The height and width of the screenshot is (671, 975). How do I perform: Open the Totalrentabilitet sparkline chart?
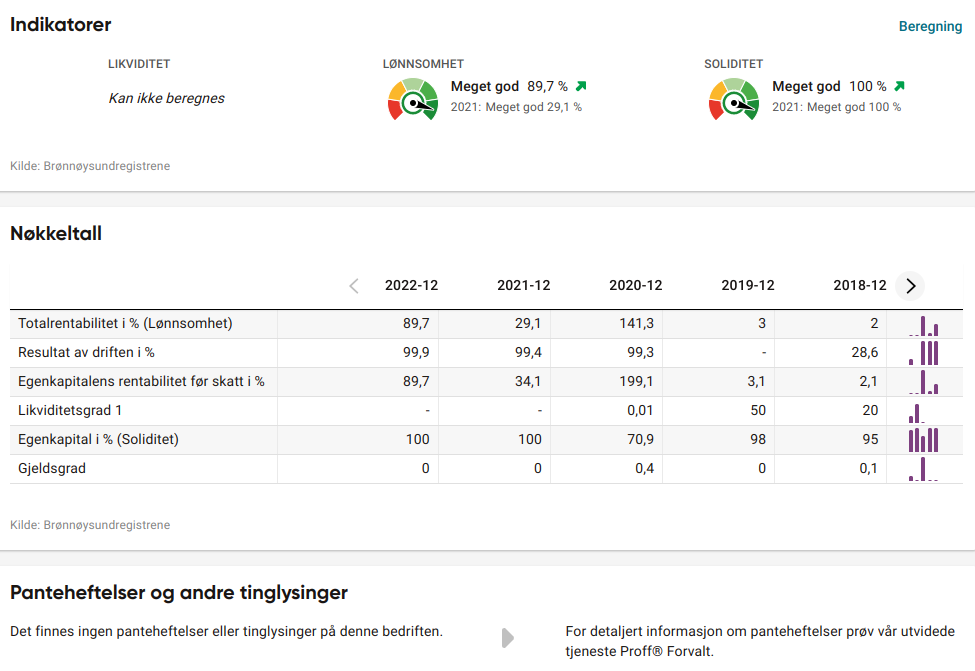923,325
